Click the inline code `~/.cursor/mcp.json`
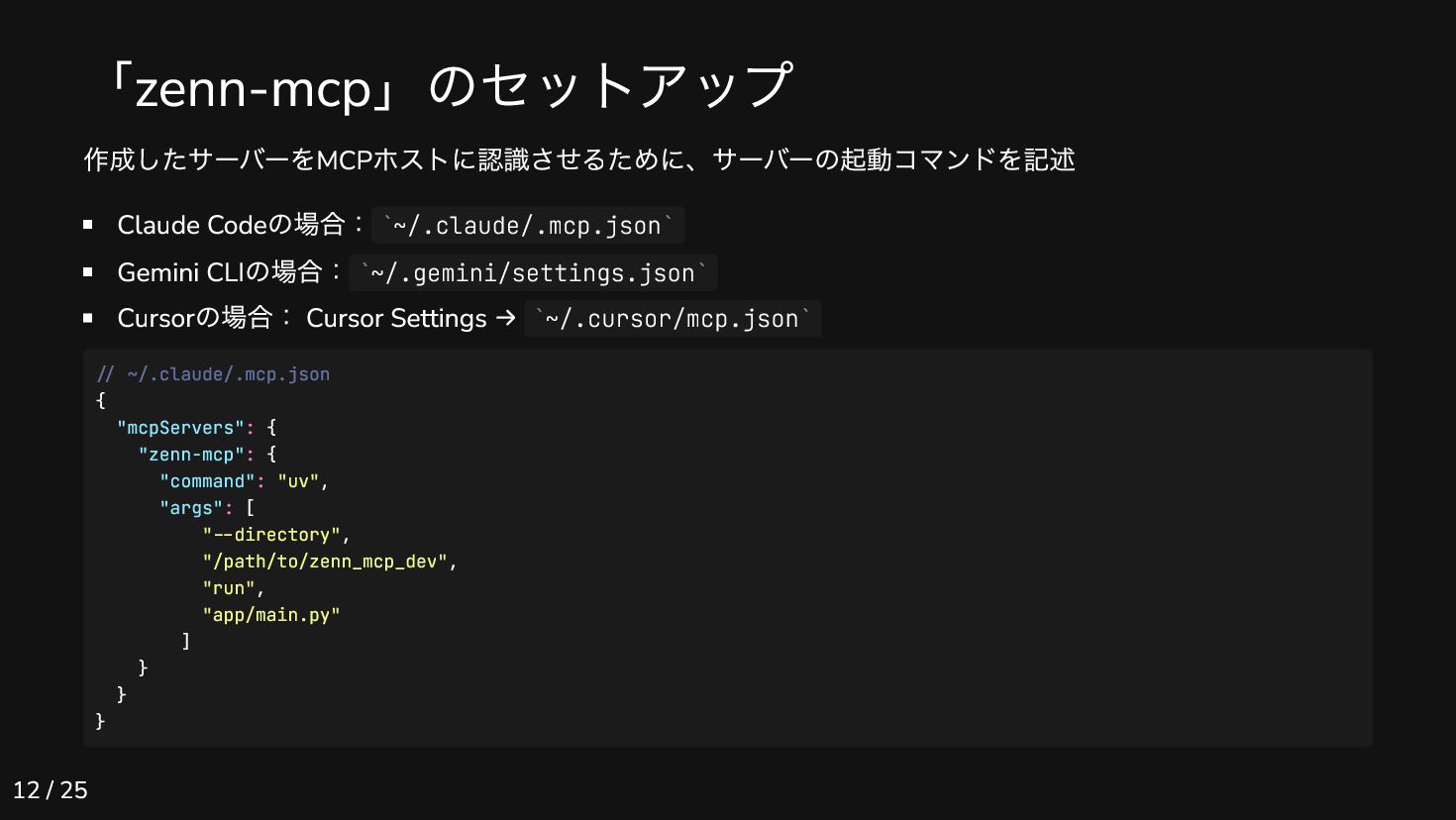 pos(673,319)
